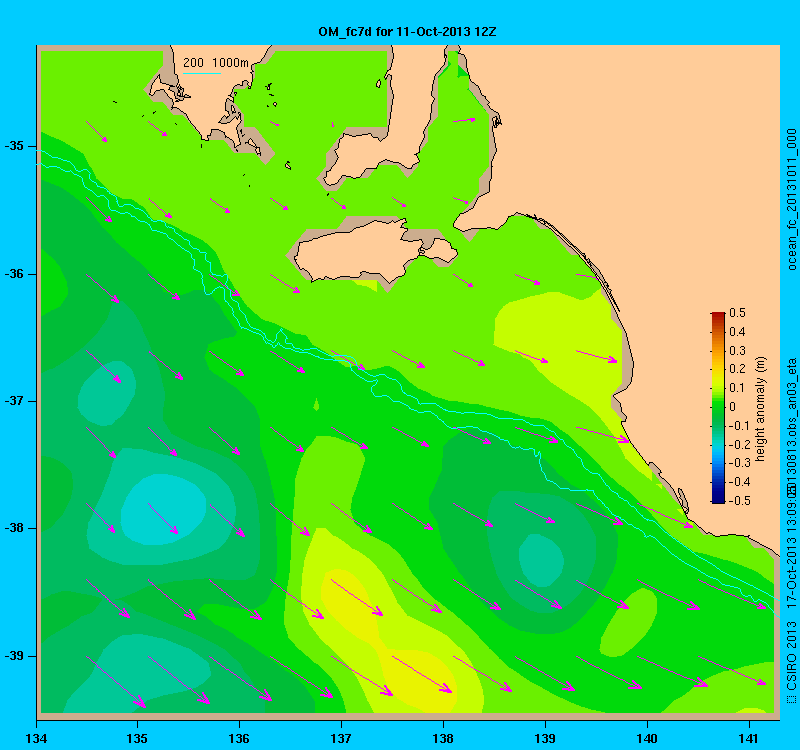Click the '-0.1' color bar label
Image resolution: width=800 pixels, height=750 pixels.
[x=737, y=426]
